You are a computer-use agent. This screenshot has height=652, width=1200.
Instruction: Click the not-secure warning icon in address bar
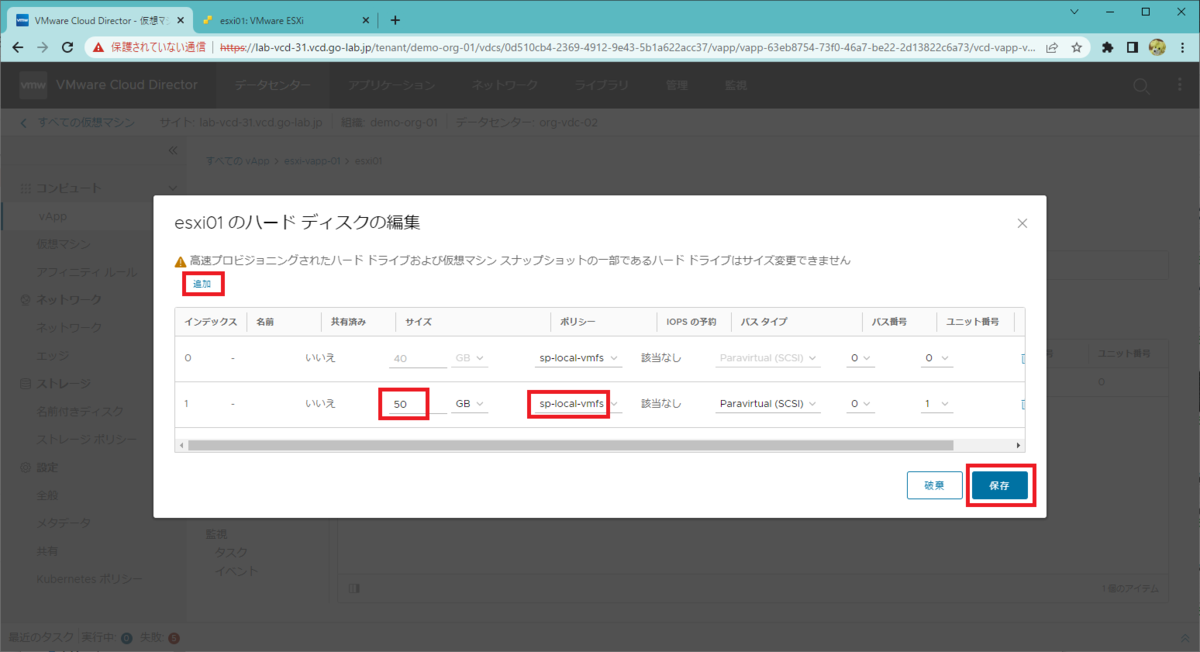(98, 47)
